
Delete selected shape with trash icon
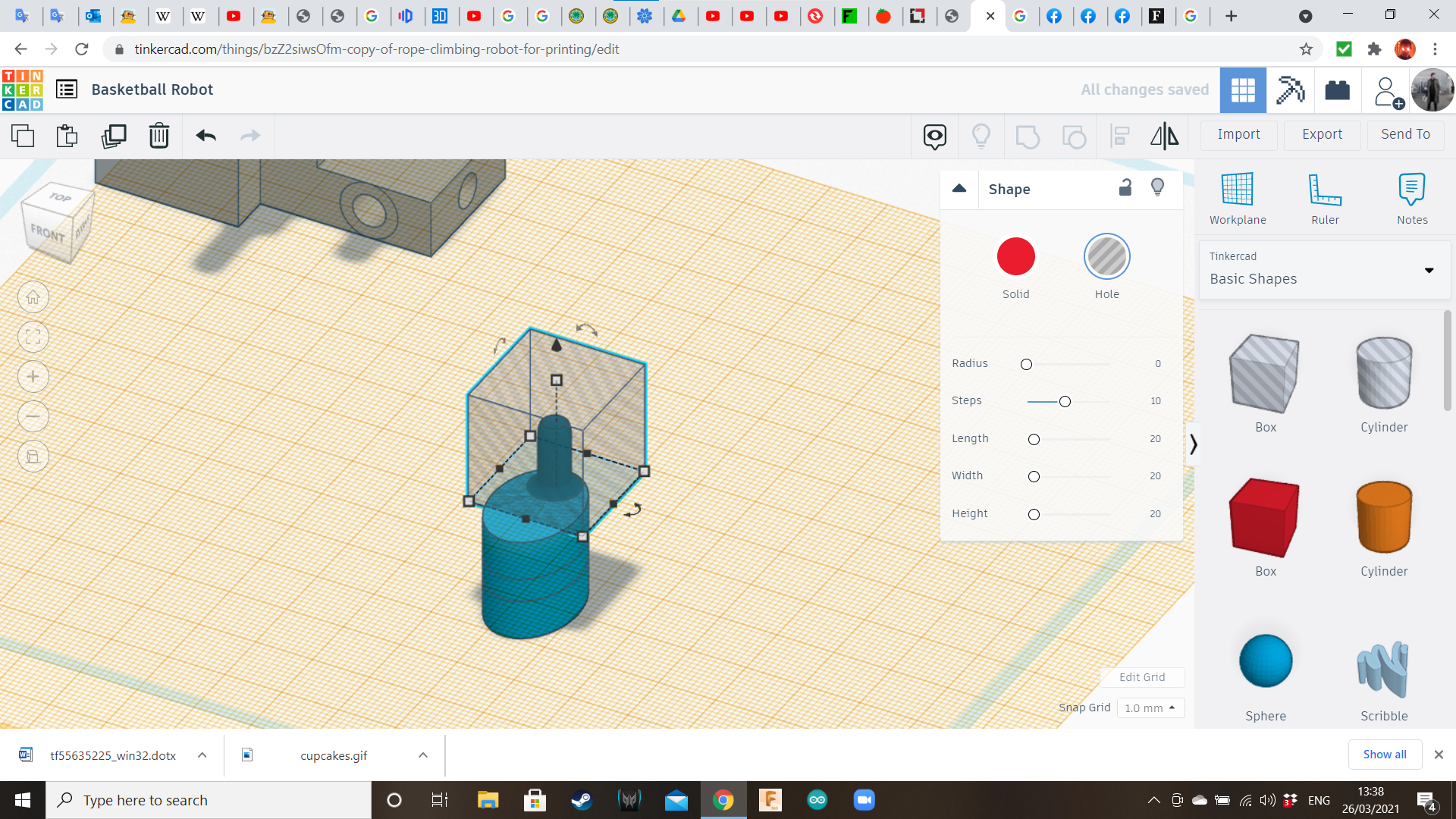158,136
